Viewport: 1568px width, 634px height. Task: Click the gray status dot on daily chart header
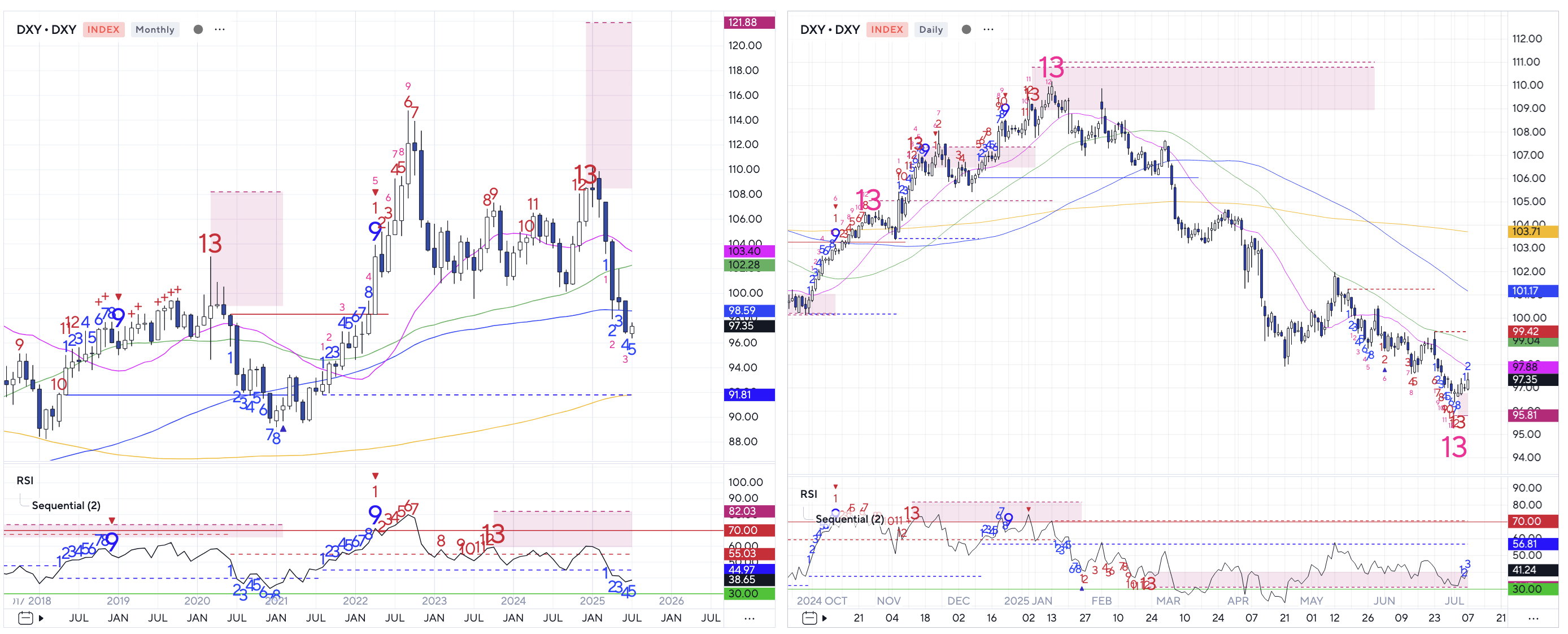(966, 29)
